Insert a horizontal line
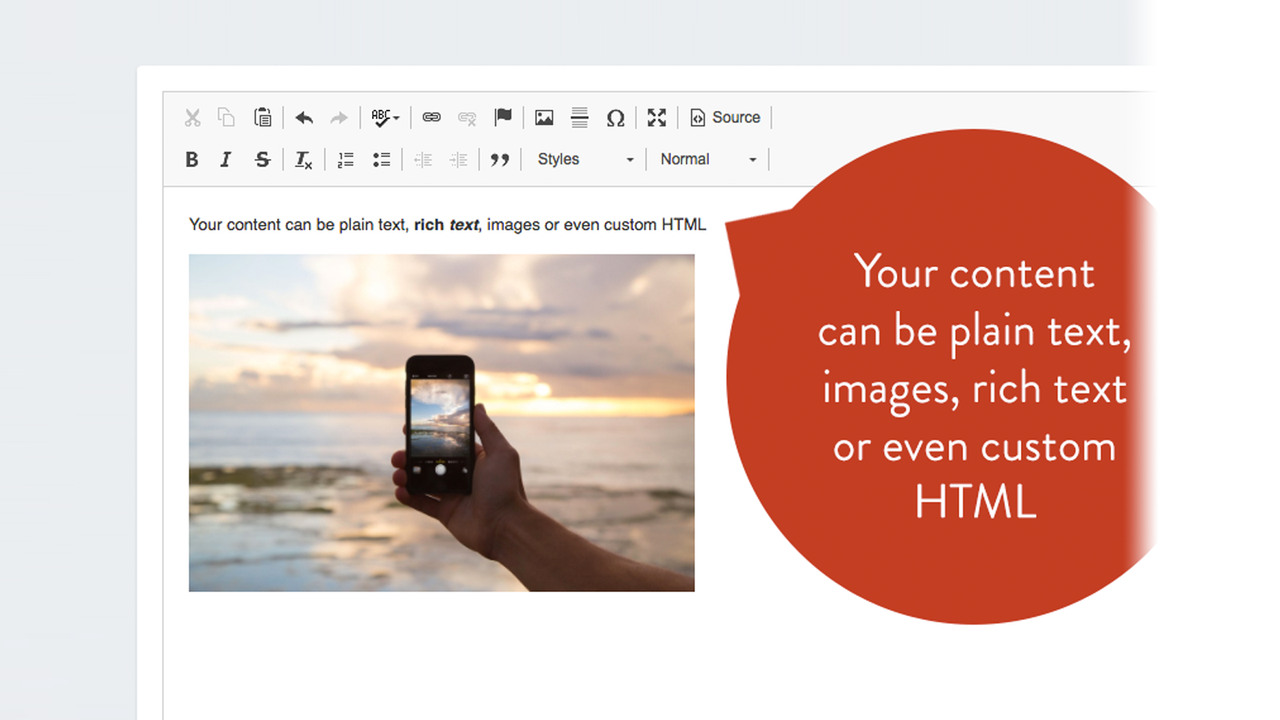Screen dimensions: 1280x720 (579, 117)
